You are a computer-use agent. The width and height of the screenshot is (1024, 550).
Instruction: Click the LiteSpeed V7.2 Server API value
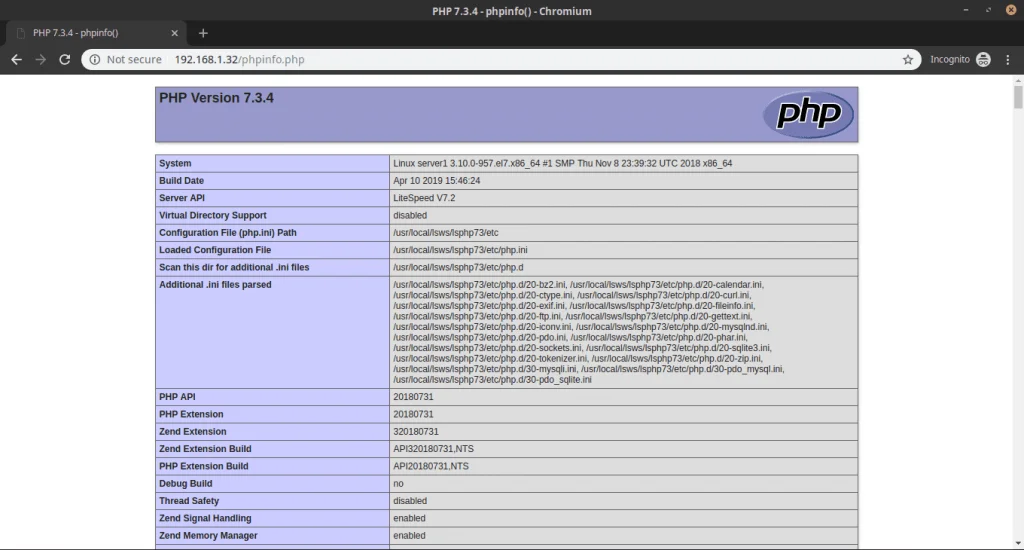(424, 198)
